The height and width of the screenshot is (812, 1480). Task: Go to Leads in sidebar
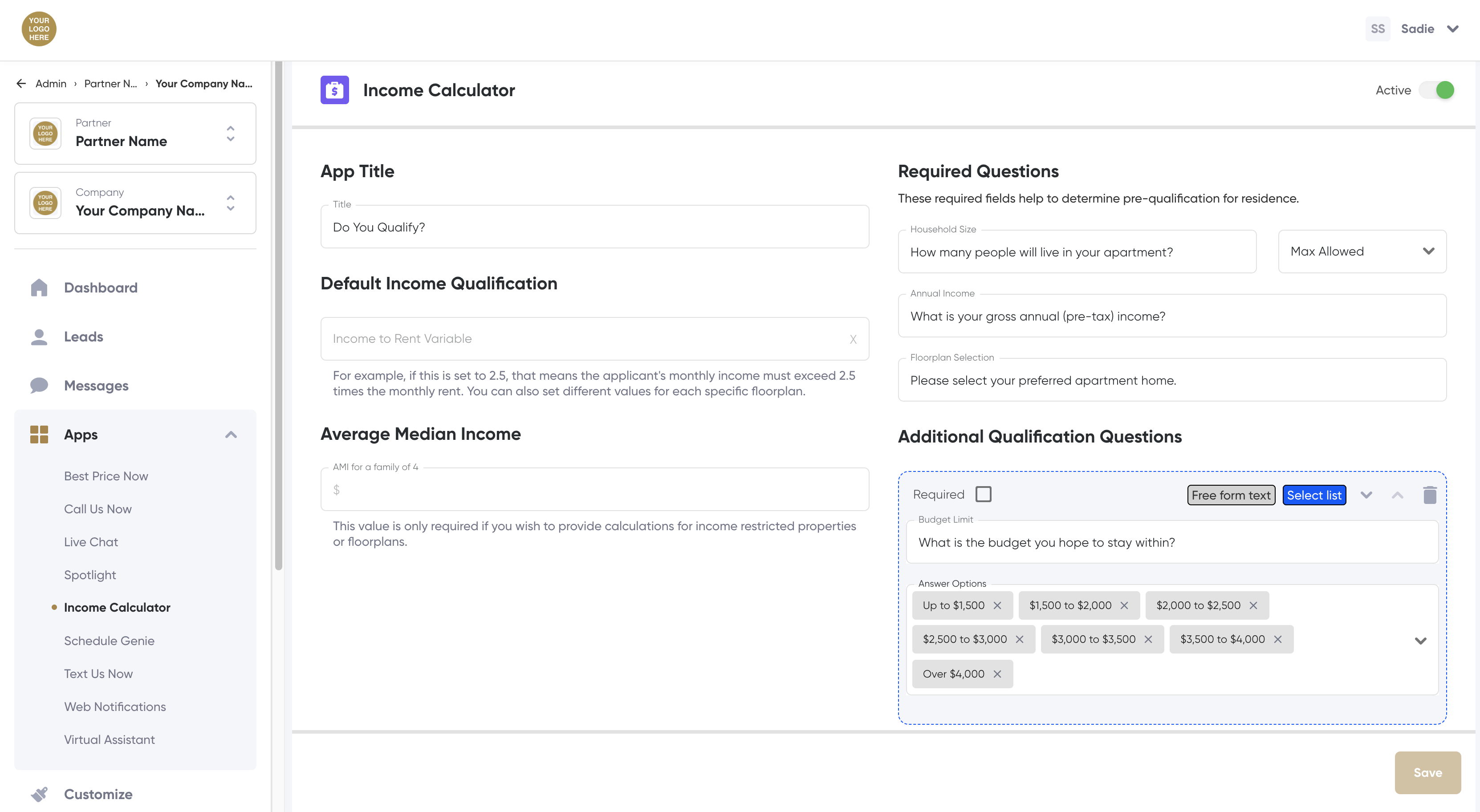point(83,337)
